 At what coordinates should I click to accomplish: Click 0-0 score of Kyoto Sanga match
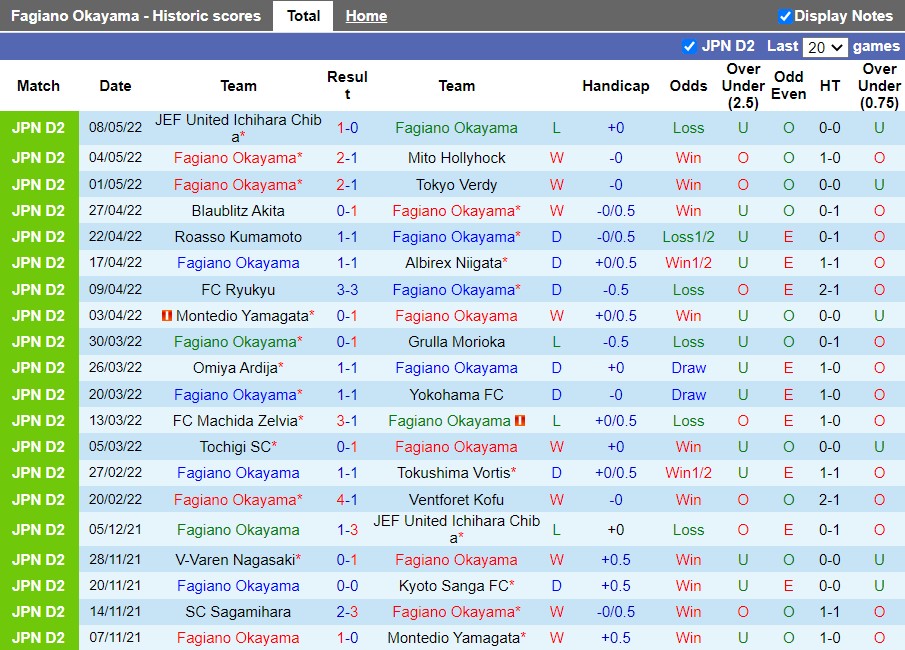pos(347,586)
